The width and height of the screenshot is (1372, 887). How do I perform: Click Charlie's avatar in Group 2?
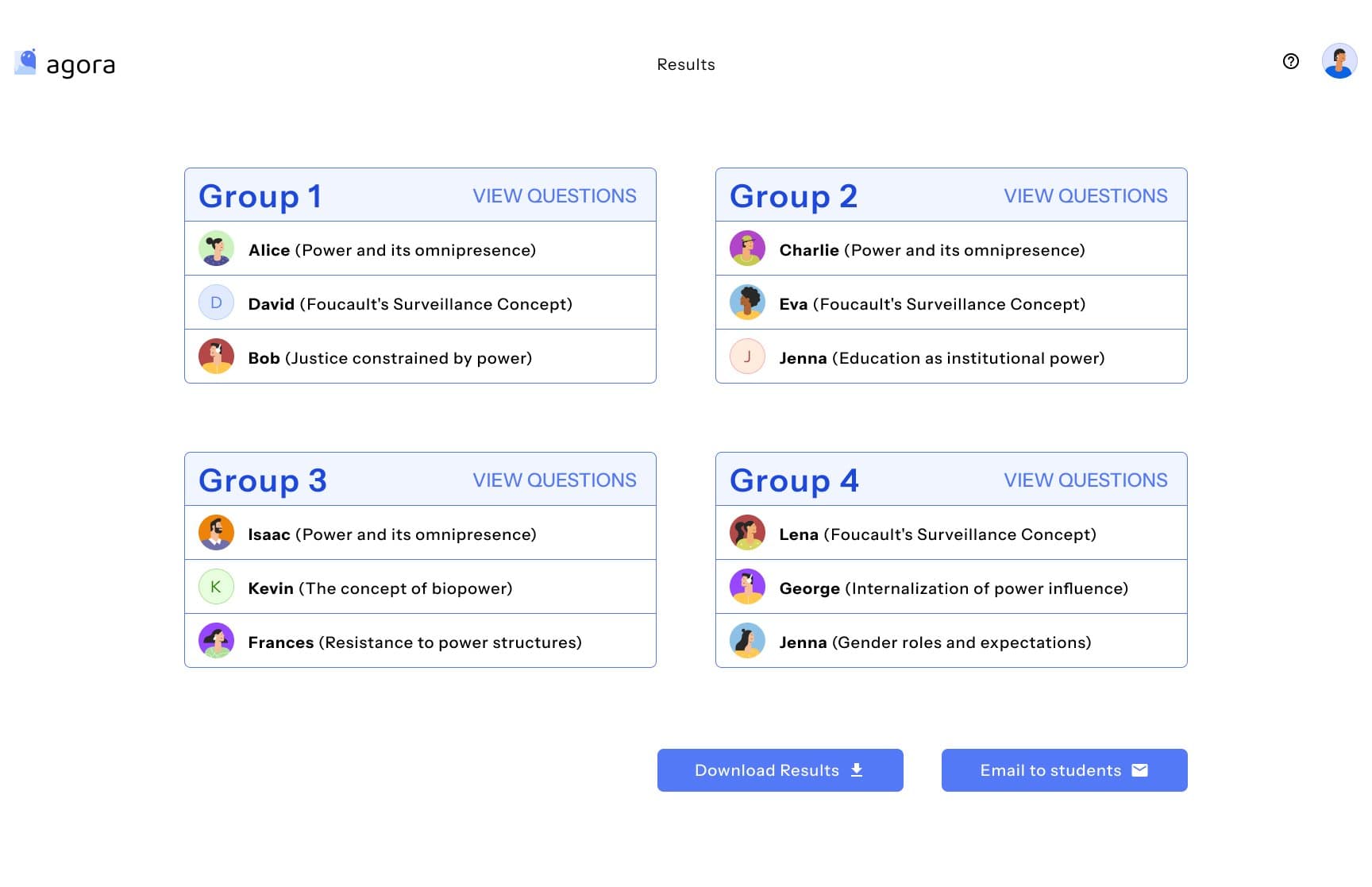click(747, 249)
